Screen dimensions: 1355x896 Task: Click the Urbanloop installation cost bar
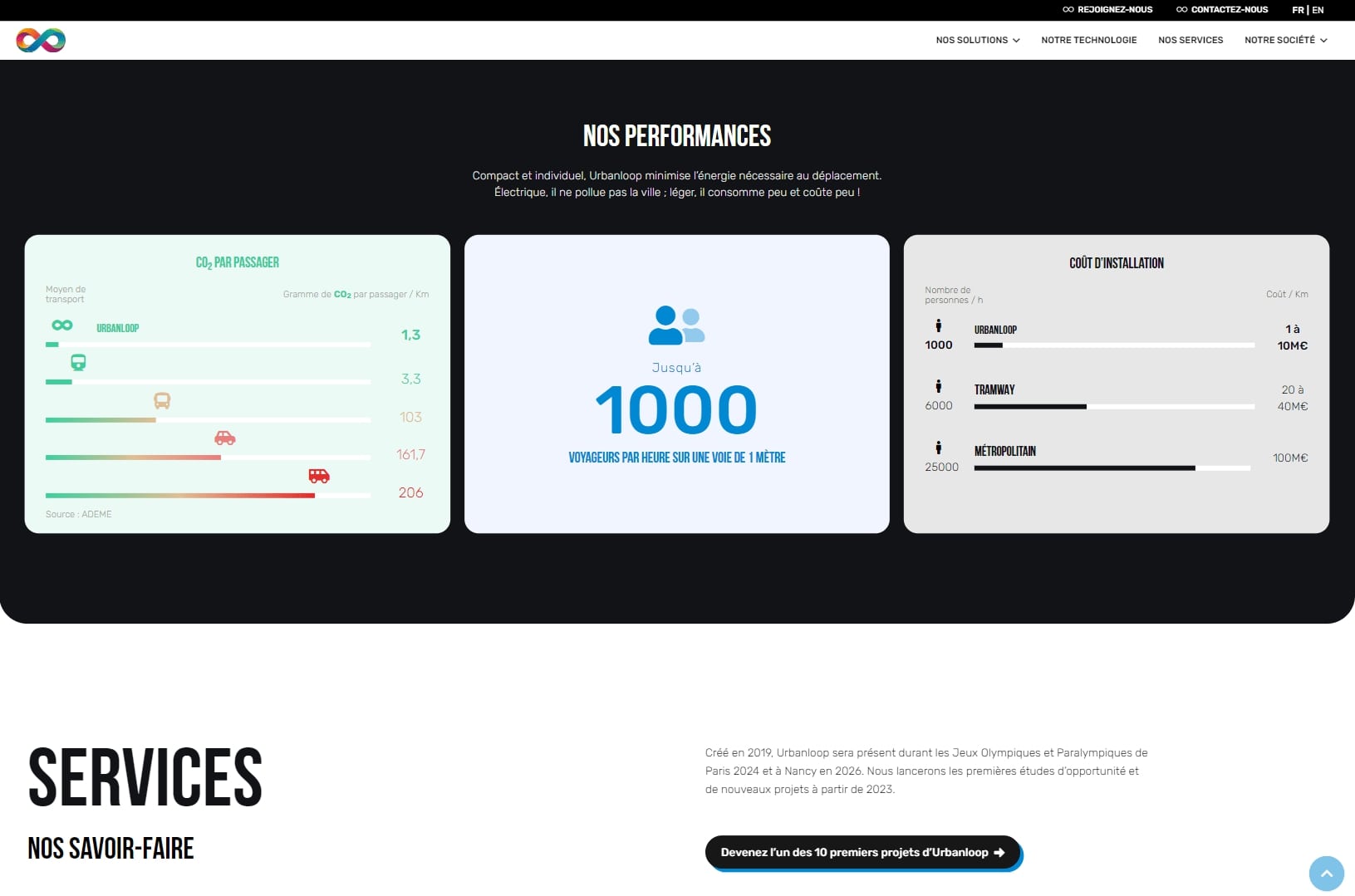point(1114,345)
